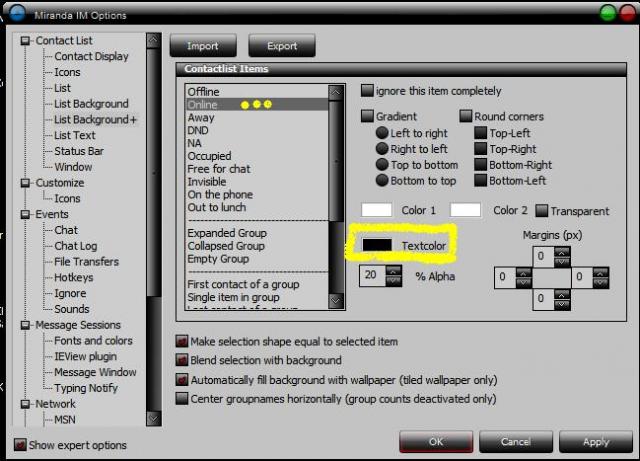
Task: Select Away in Contactlist Items
Action: coord(256,118)
